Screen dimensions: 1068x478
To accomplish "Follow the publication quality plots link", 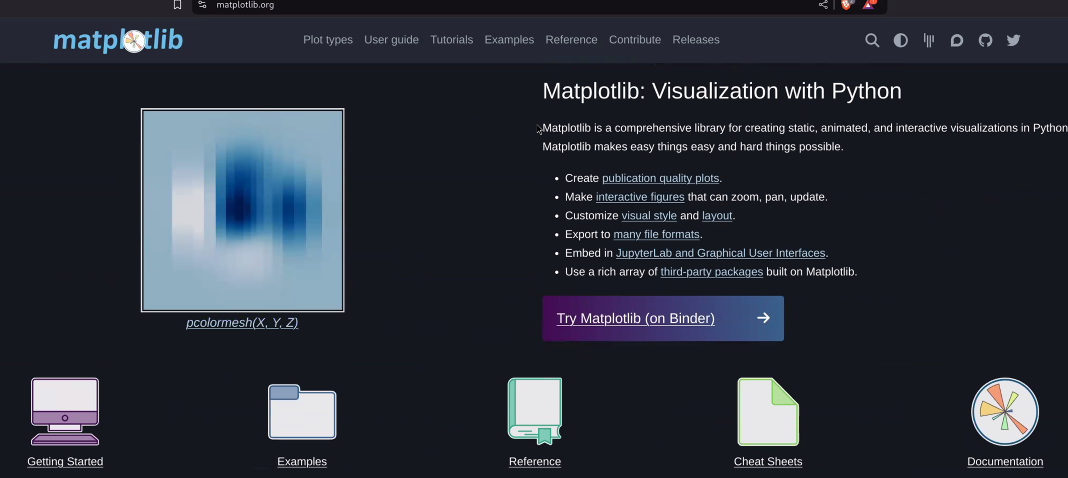I will click(x=661, y=178).
